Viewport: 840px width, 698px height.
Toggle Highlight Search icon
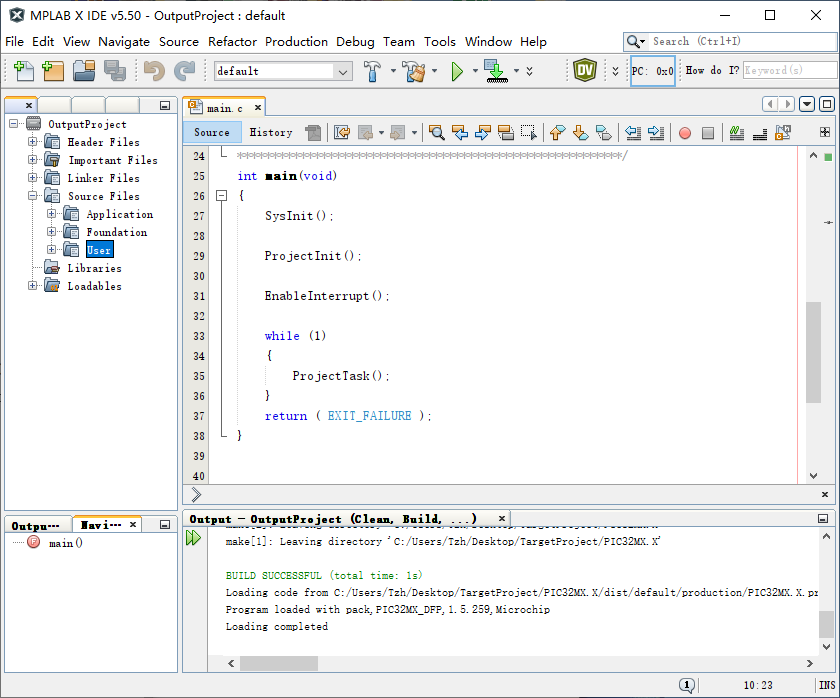(x=506, y=132)
